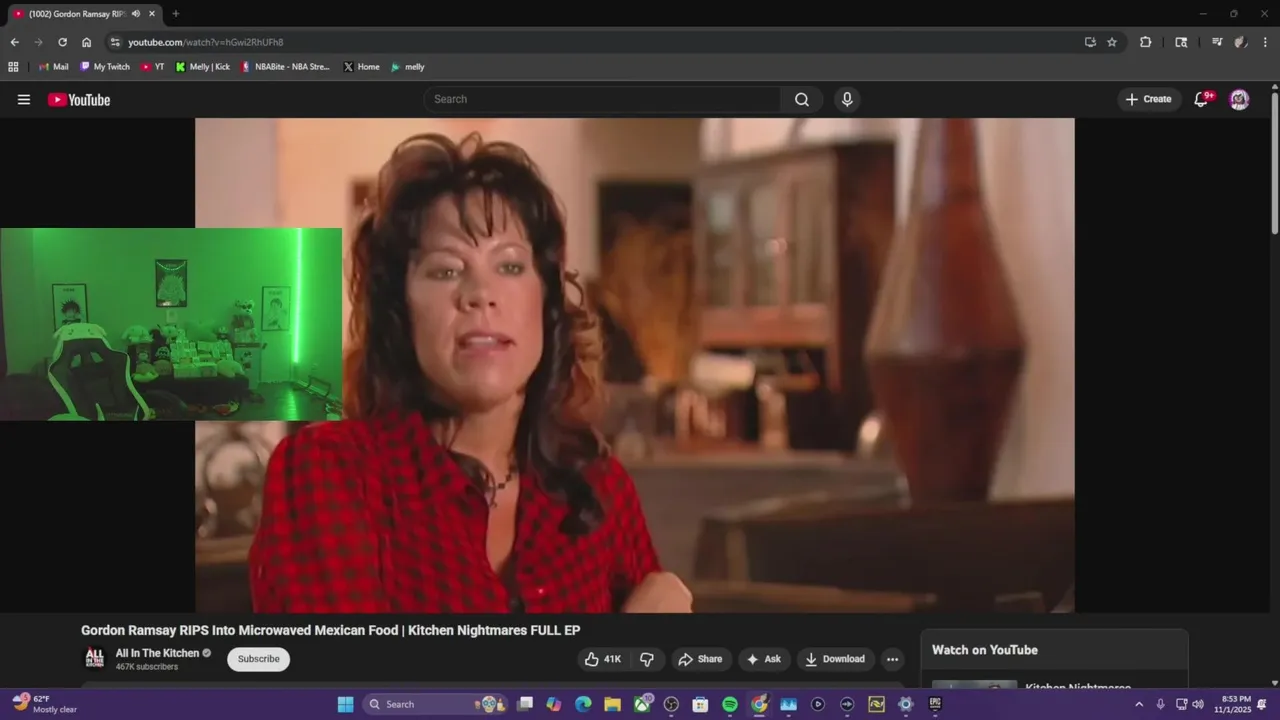Open File Explorer from taskbar
The height and width of the screenshot is (720, 1280).
click(x=612, y=704)
